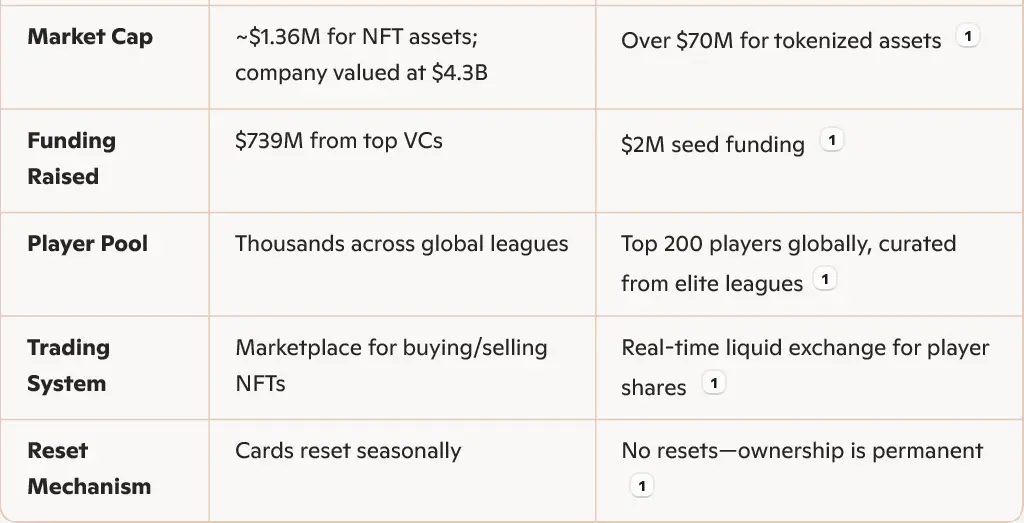Select Thousands across global leagues text
1024x523 pixels.
402,244
